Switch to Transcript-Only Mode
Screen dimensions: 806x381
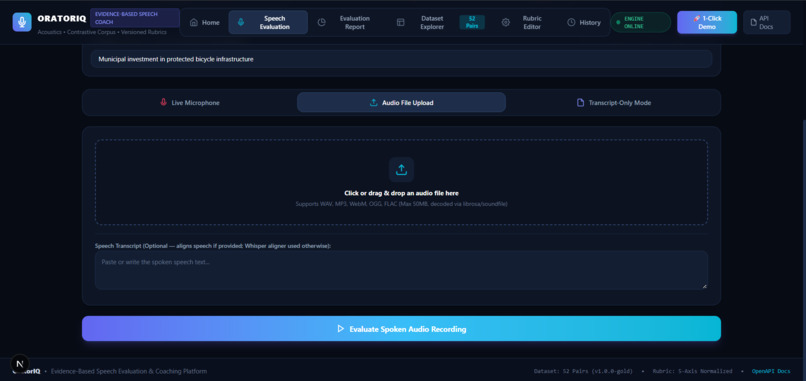(x=613, y=103)
